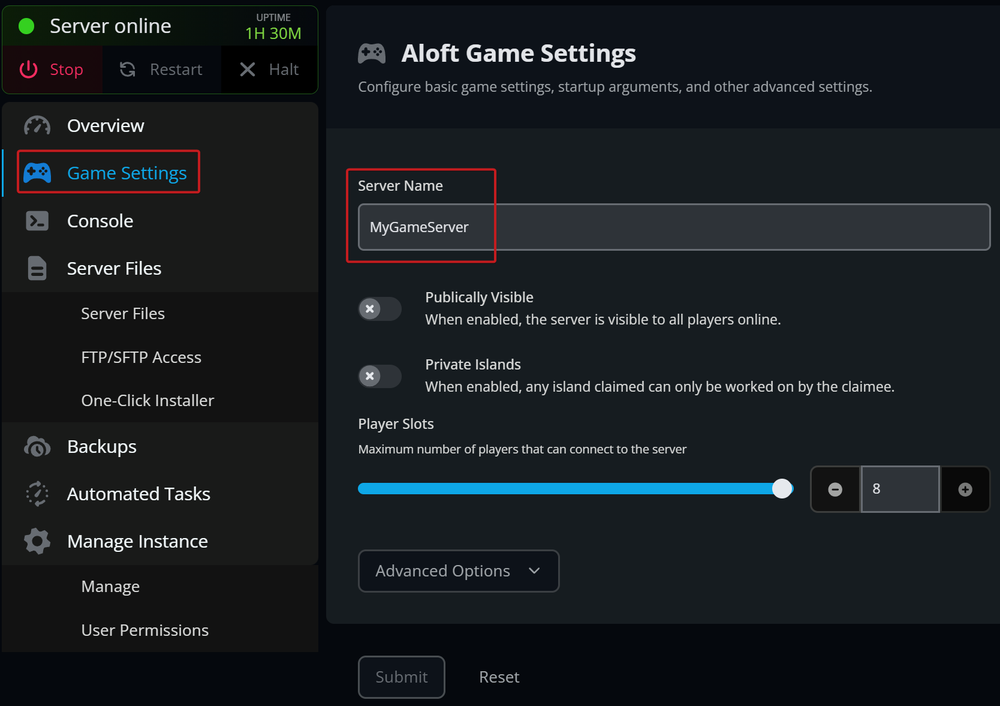The image size is (1000, 706).
Task: Open the Console terminal icon
Action: pyautogui.click(x=36, y=220)
